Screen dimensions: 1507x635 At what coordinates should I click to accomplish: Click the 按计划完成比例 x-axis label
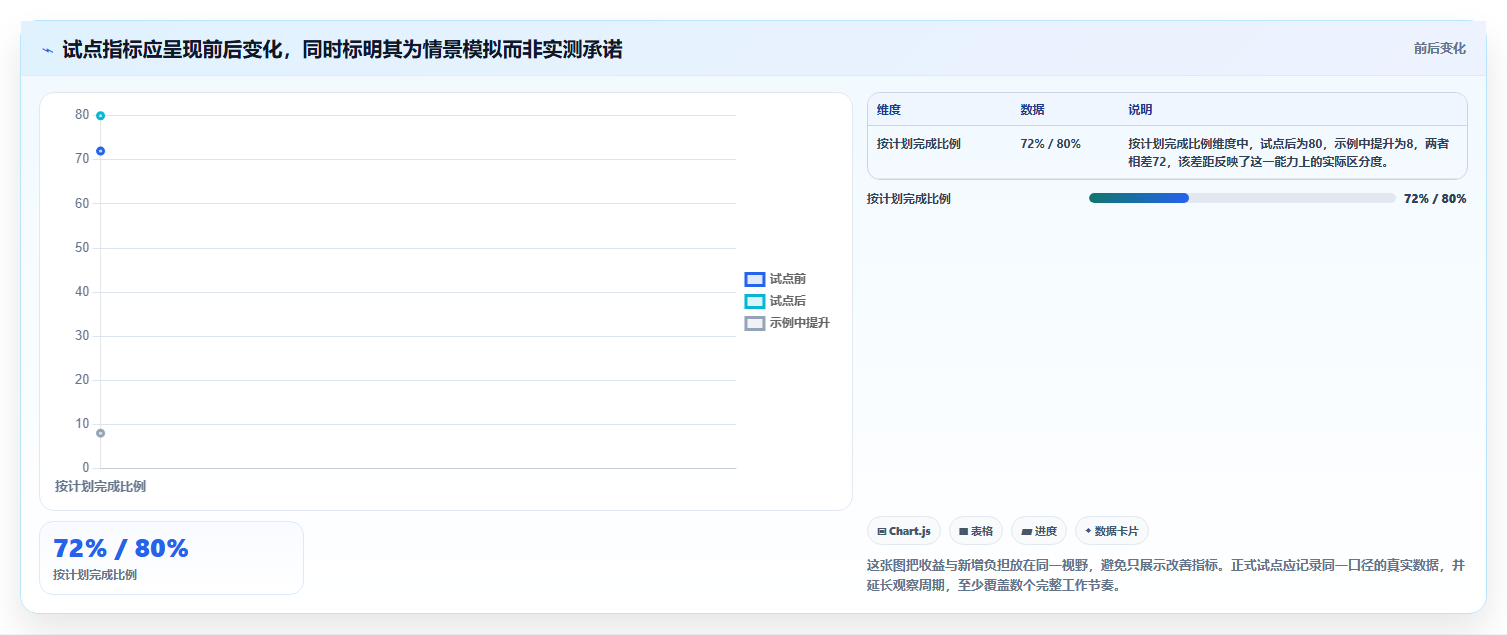(100, 486)
